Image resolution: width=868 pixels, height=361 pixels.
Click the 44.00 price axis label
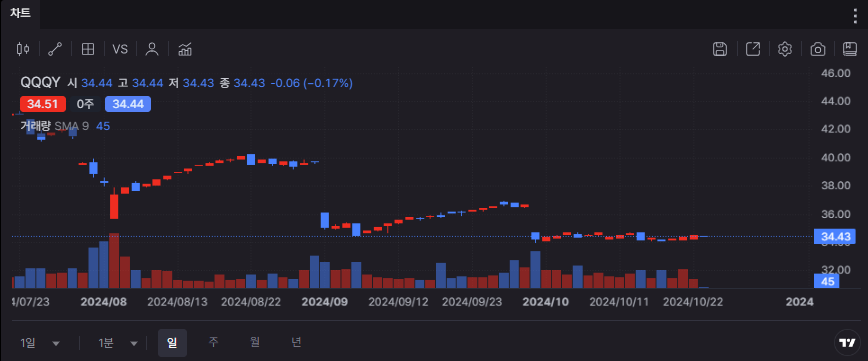[x=835, y=101]
